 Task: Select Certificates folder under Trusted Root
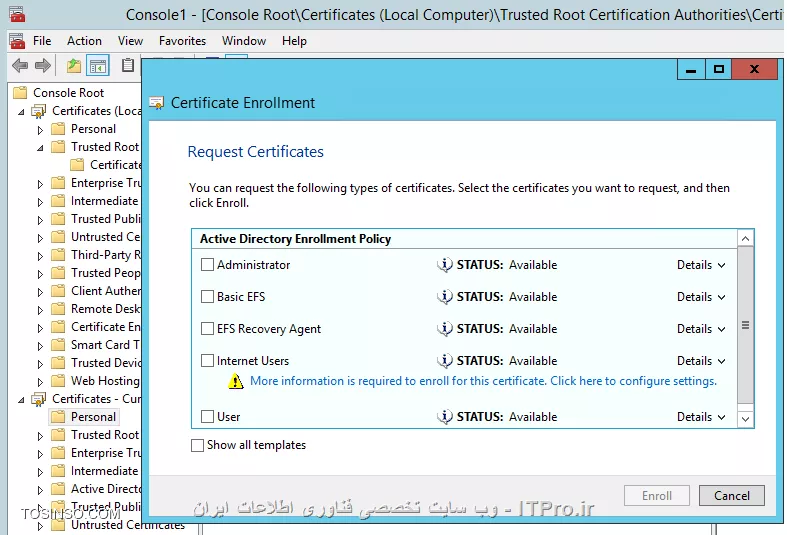116,165
